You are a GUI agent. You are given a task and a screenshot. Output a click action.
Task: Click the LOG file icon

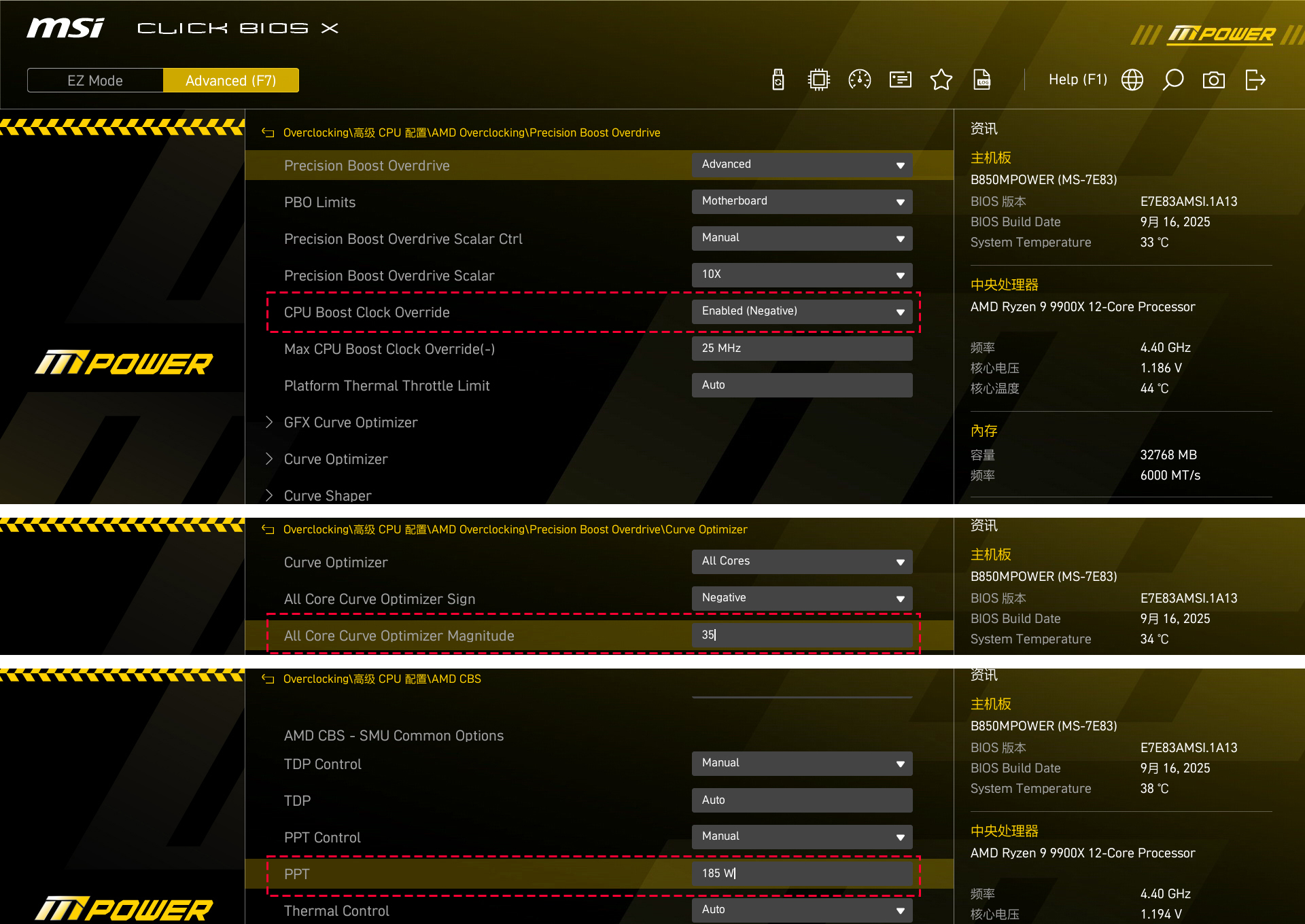coord(982,80)
